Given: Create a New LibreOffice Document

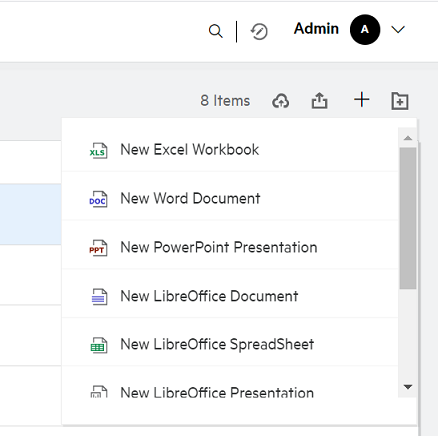Looking at the screenshot, I should (x=230, y=296).
